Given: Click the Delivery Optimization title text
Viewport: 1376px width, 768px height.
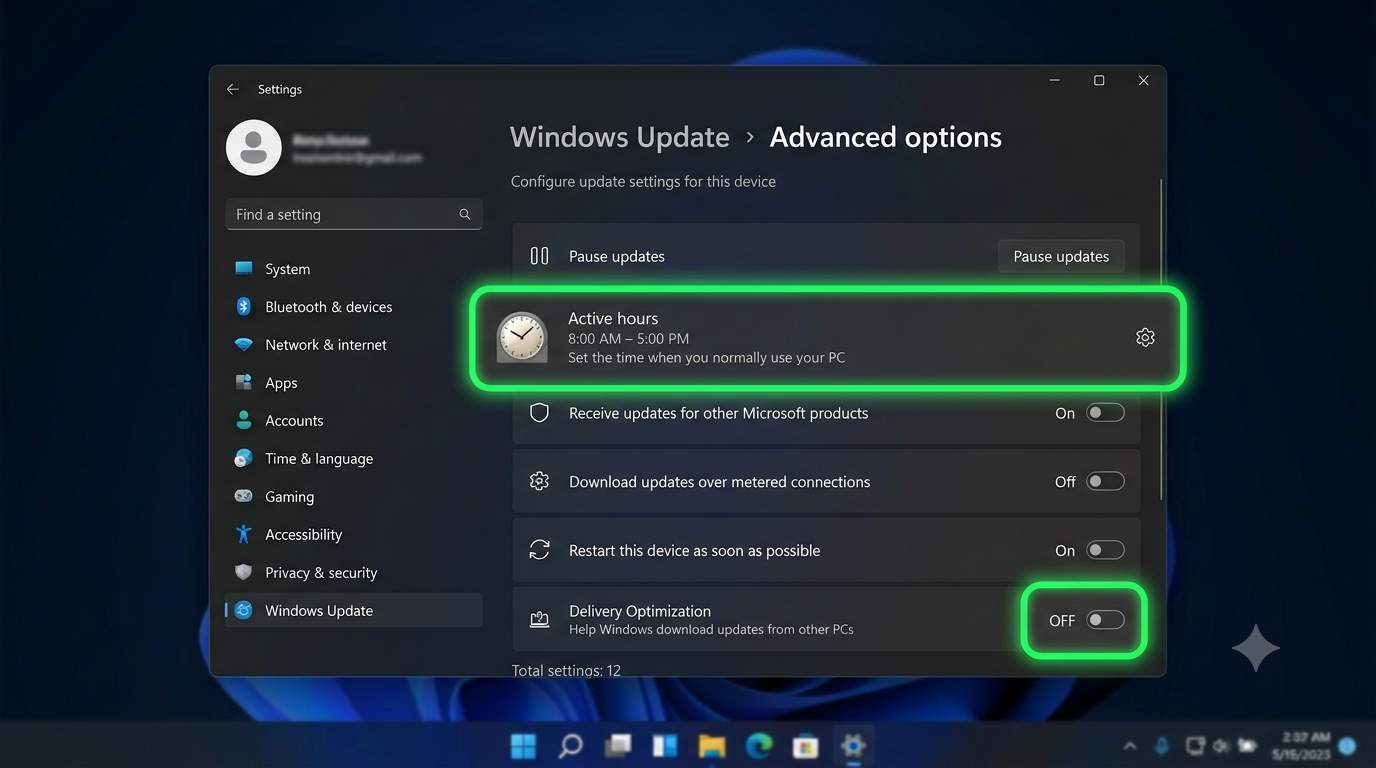Looking at the screenshot, I should [640, 611].
